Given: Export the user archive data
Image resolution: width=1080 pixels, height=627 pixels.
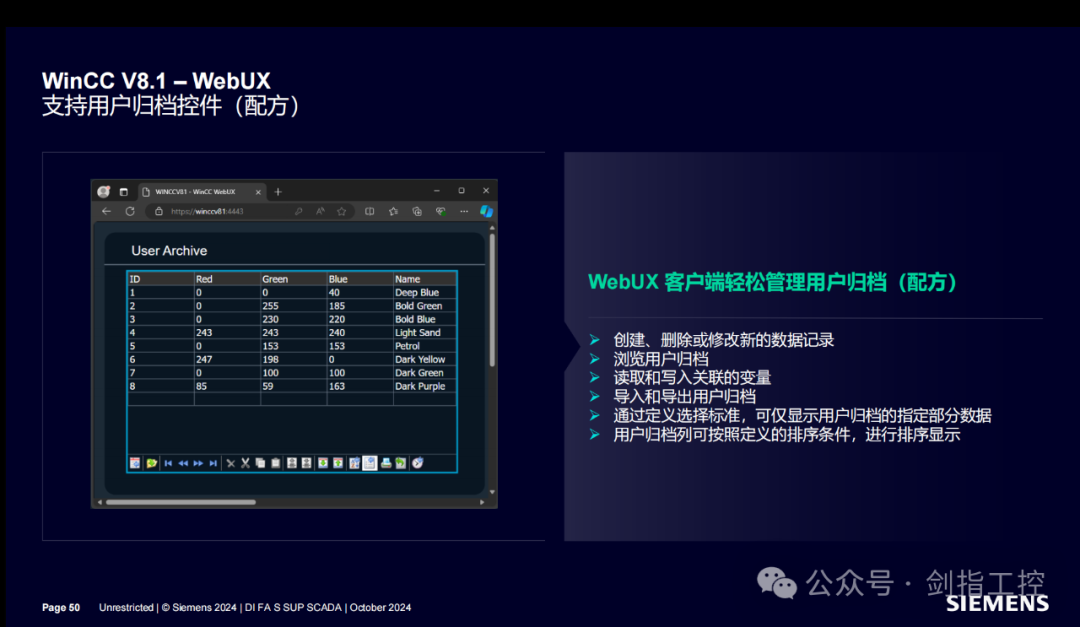Looking at the screenshot, I should [x=337, y=463].
